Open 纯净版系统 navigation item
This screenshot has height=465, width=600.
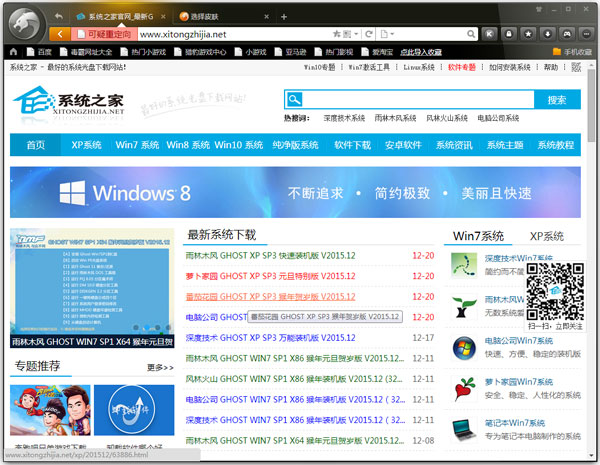295,145
